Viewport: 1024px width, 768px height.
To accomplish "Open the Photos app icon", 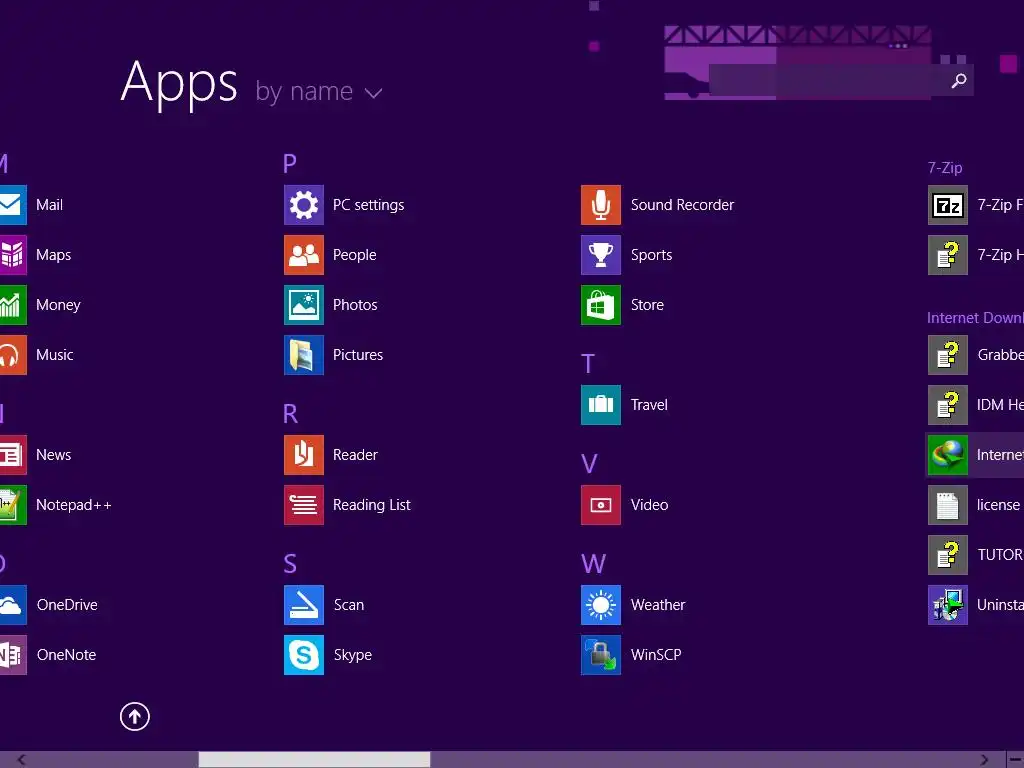I will [x=304, y=305].
